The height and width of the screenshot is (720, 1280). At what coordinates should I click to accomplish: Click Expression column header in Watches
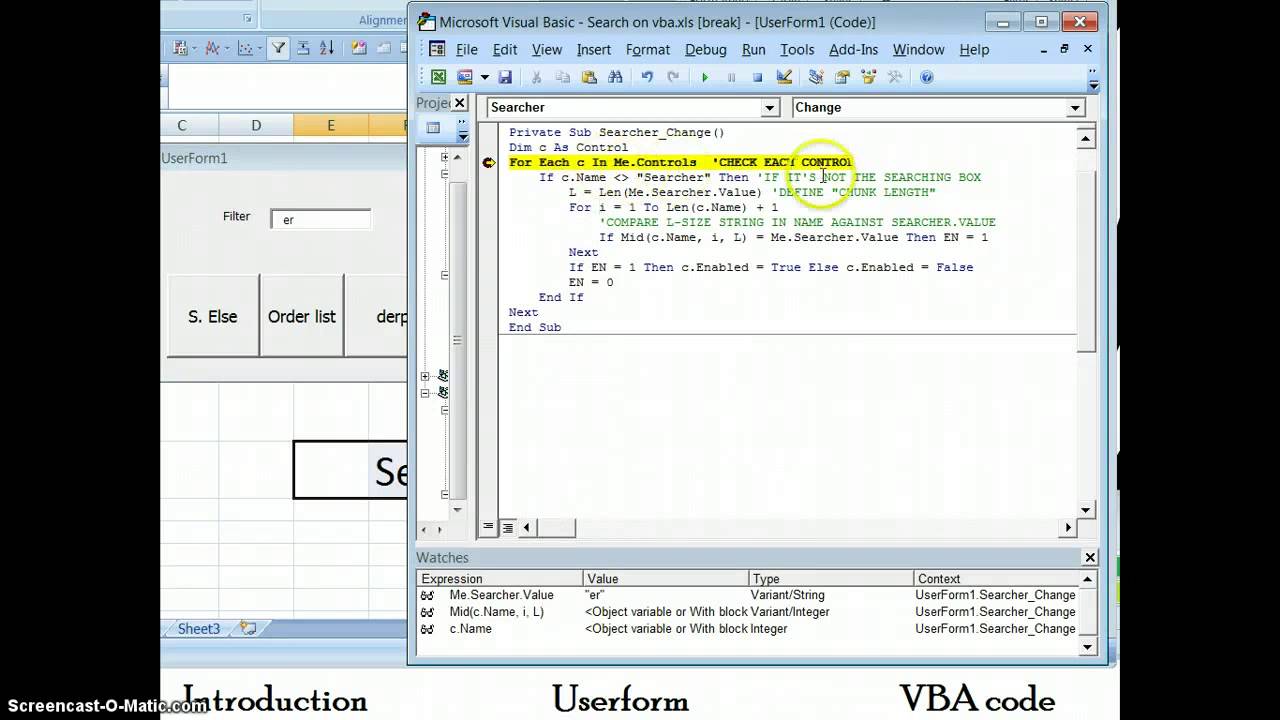[500, 579]
